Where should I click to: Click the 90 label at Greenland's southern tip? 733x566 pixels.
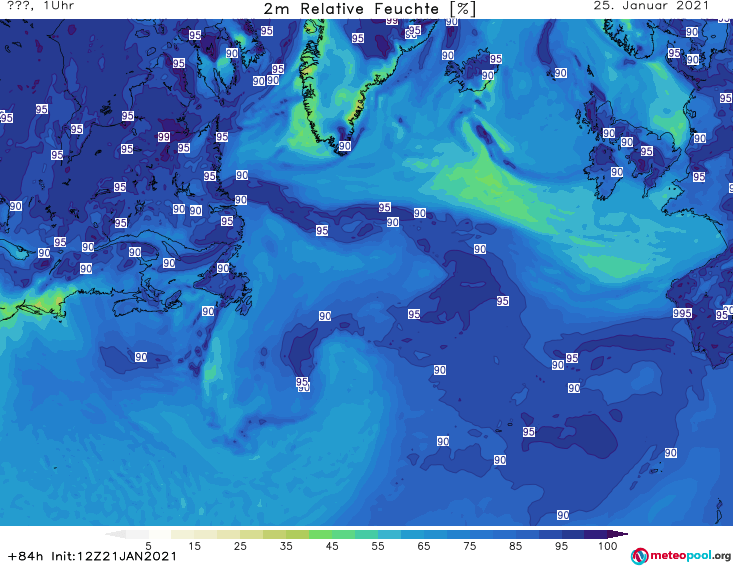(345, 146)
